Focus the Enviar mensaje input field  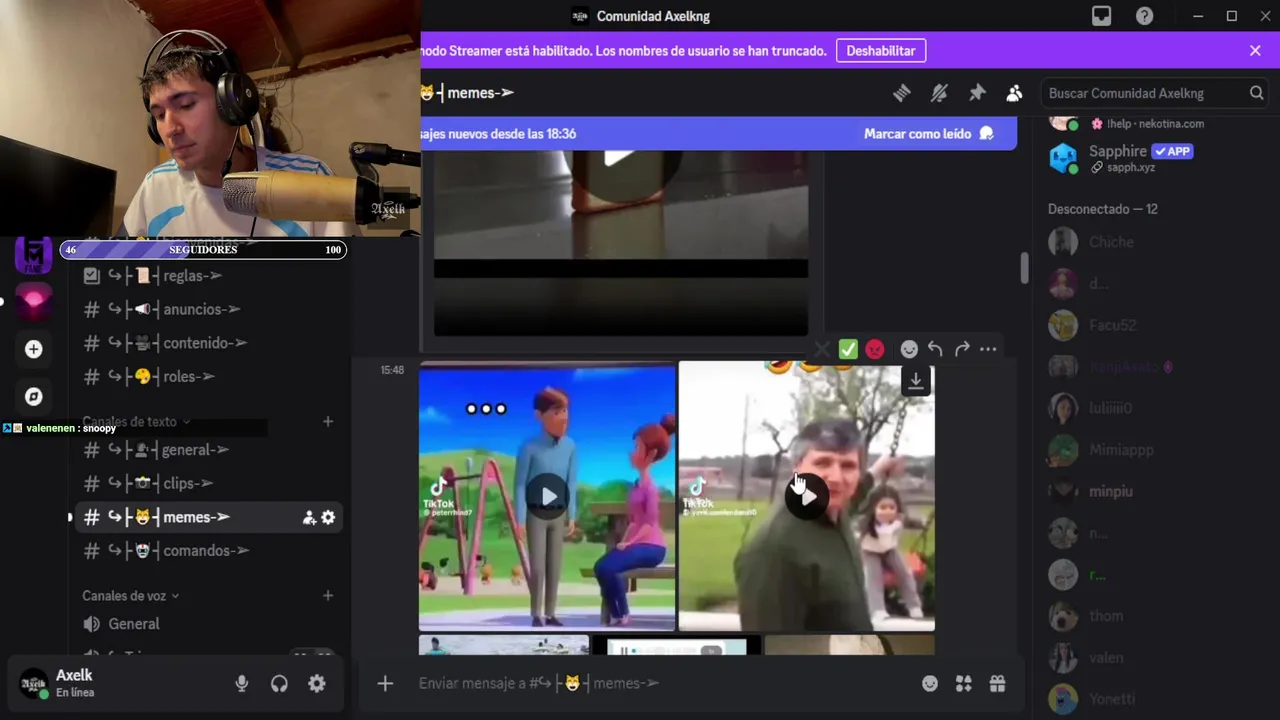tap(662, 683)
